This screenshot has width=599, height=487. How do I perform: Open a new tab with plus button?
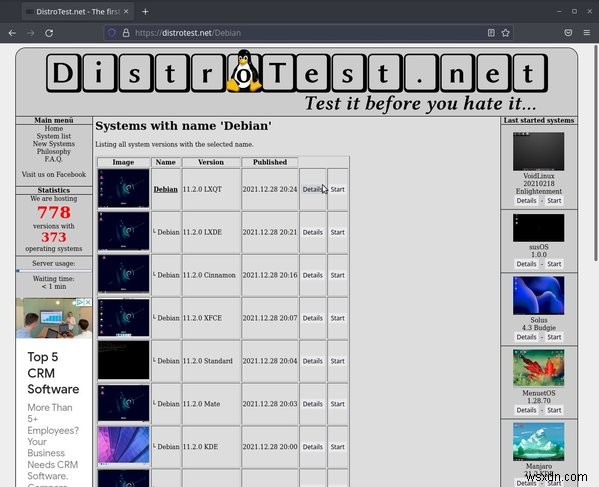point(145,11)
